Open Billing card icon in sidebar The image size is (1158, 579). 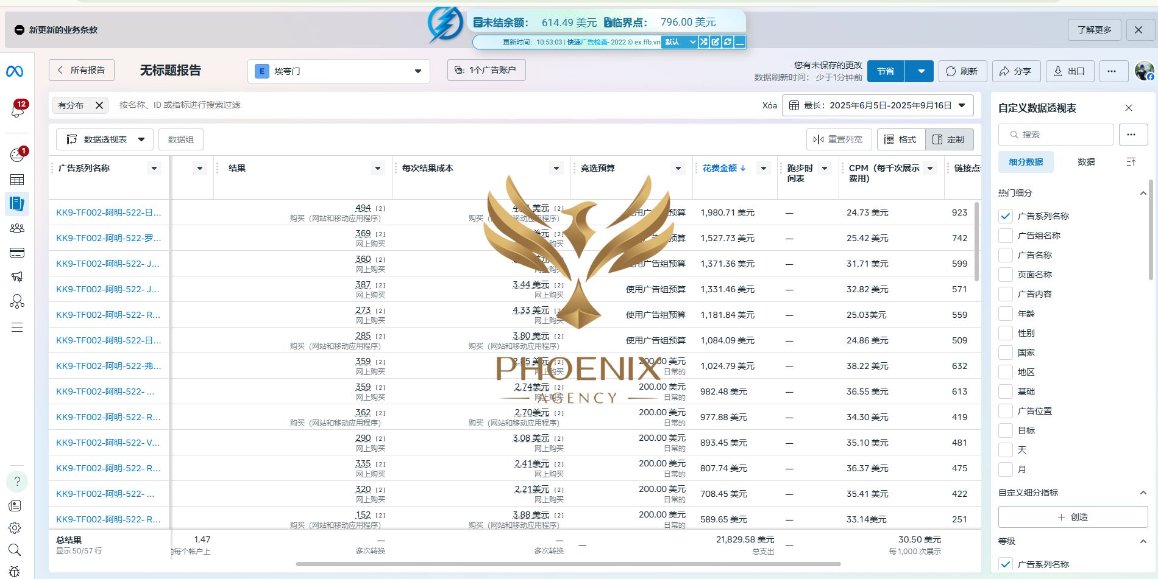(16, 253)
